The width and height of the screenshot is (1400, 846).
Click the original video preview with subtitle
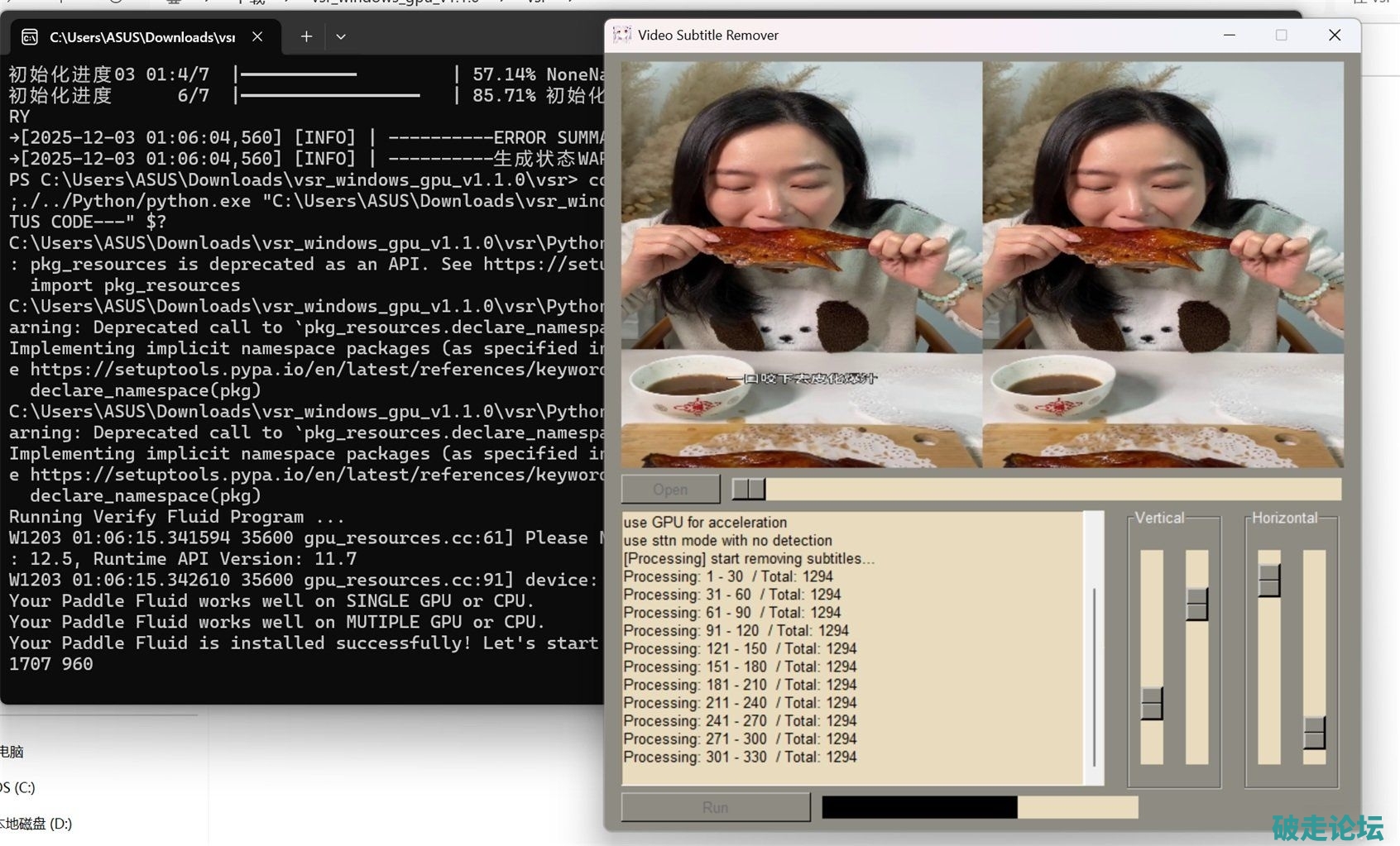(x=801, y=265)
